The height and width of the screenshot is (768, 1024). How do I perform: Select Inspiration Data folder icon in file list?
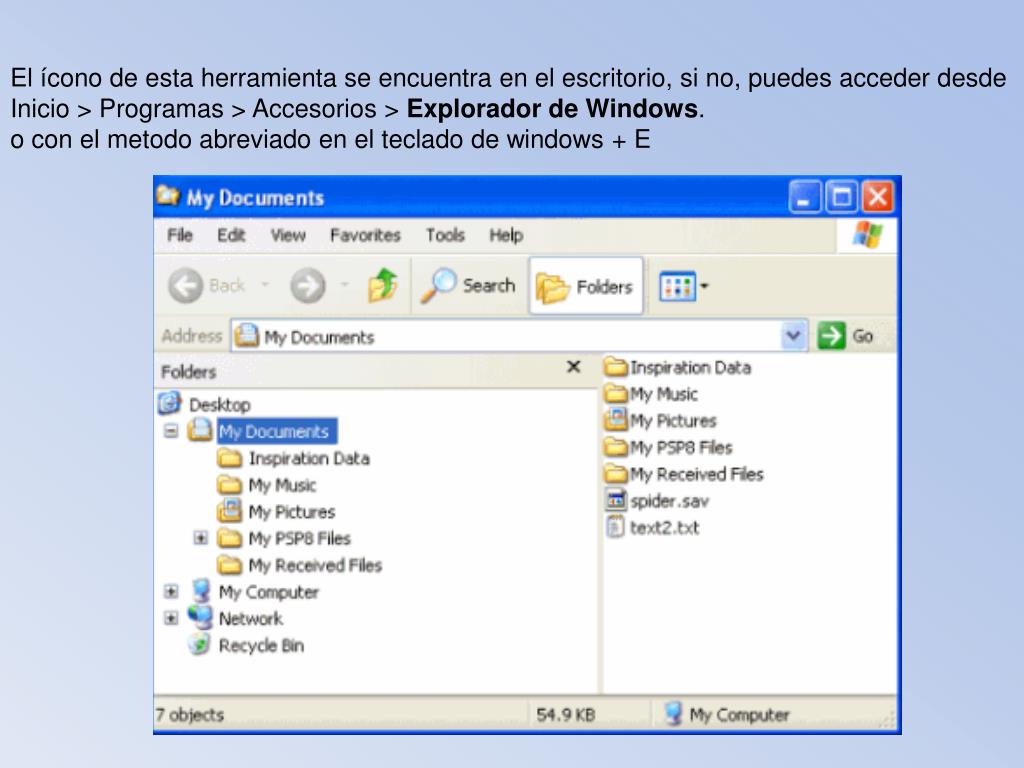click(615, 366)
